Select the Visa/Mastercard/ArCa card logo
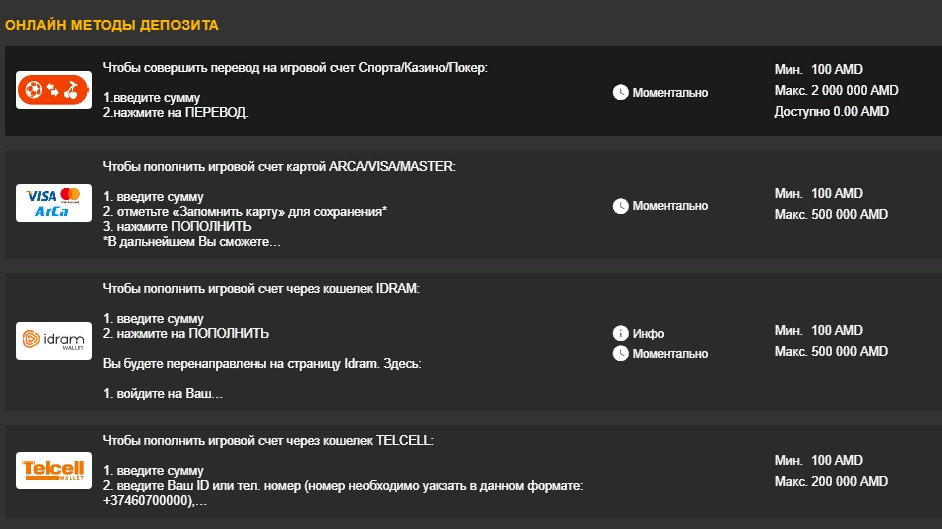The width and height of the screenshot is (942, 529). tap(54, 203)
